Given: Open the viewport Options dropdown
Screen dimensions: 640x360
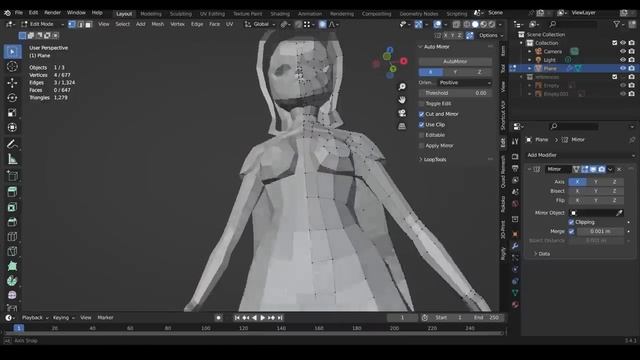Looking at the screenshot, I should [x=490, y=36].
